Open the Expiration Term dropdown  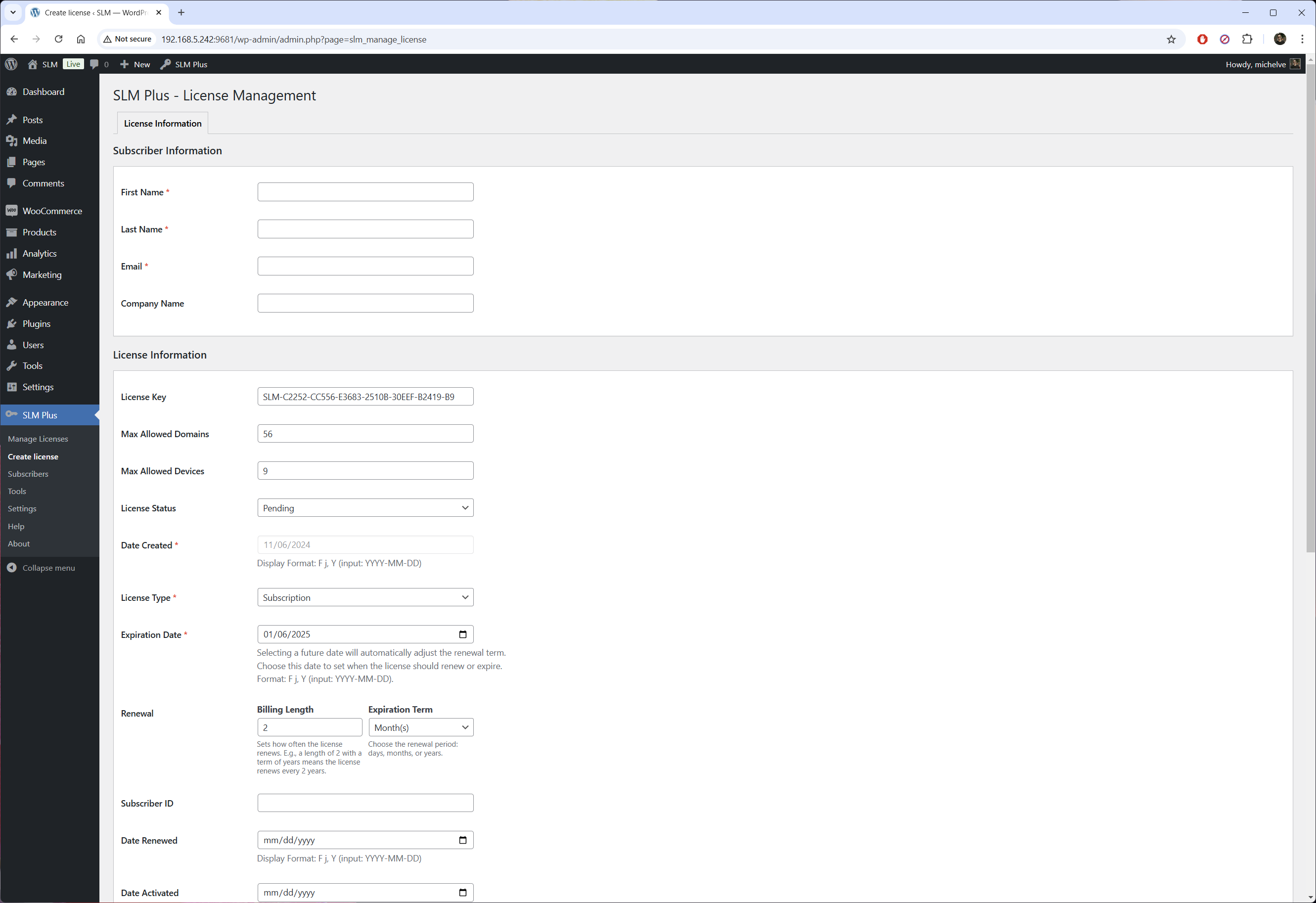pos(421,727)
